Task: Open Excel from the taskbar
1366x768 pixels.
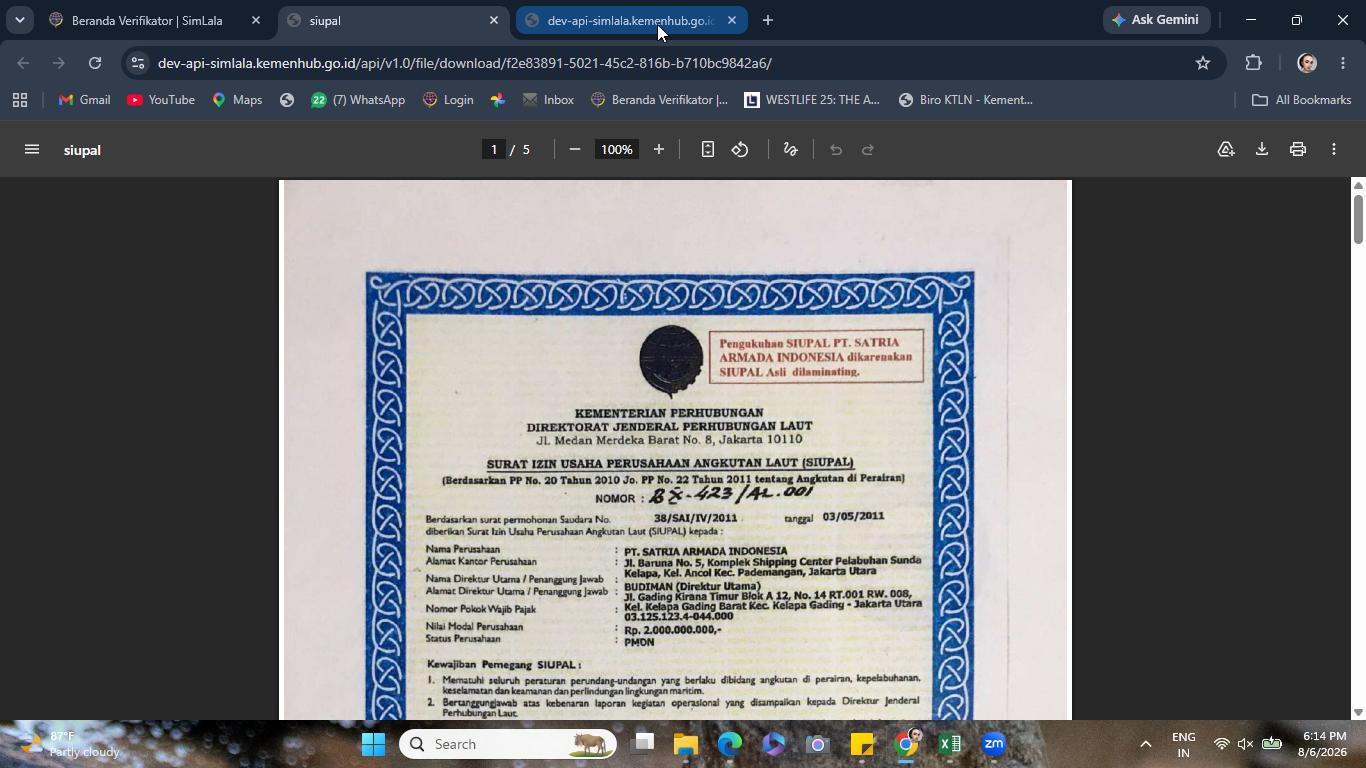Action: [x=950, y=744]
